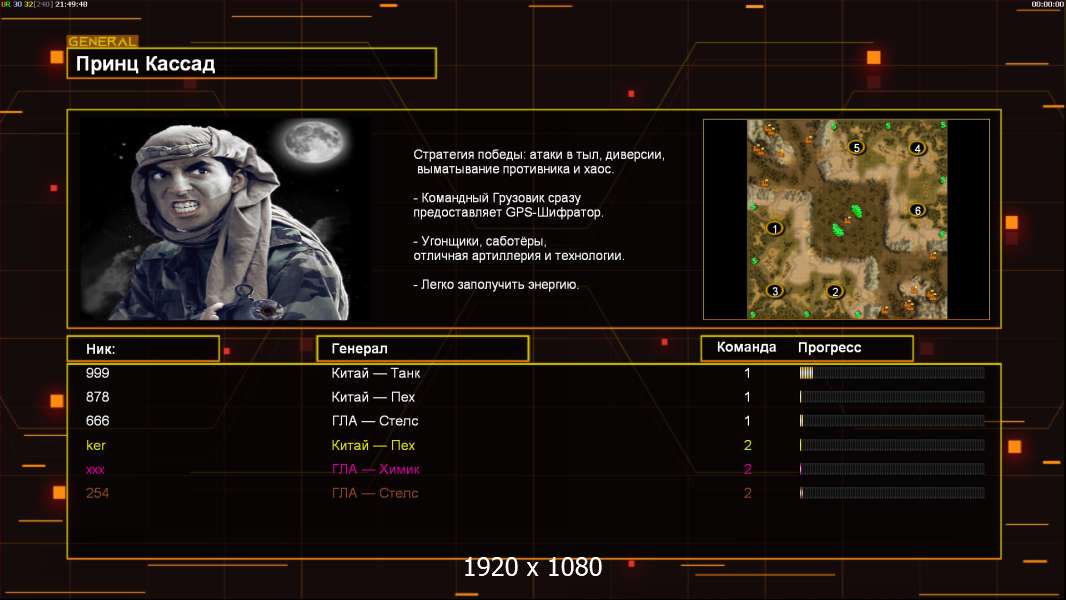Click team number for player ker
This screenshot has height=600, width=1066.
coord(747,445)
